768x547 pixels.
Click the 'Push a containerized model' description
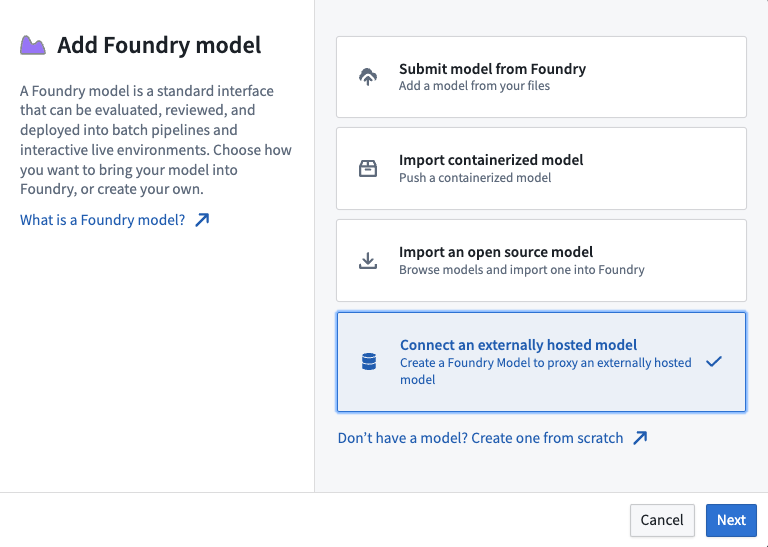[475, 178]
